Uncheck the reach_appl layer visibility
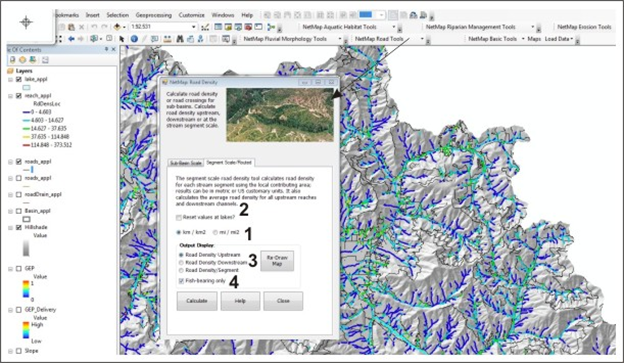 point(19,96)
